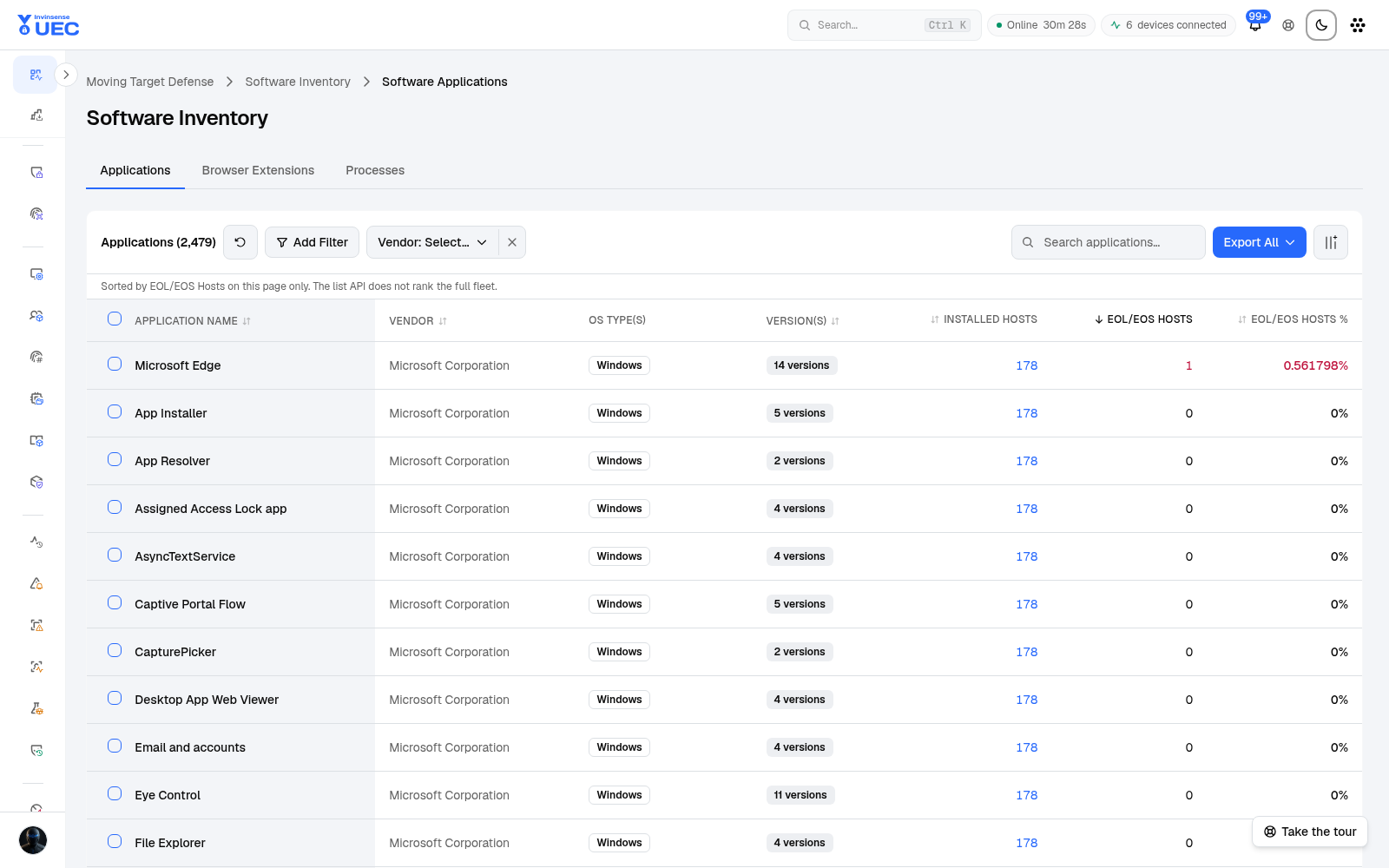Expand 5 versions for App Installer
The height and width of the screenshot is (868, 1389).
[x=800, y=413]
